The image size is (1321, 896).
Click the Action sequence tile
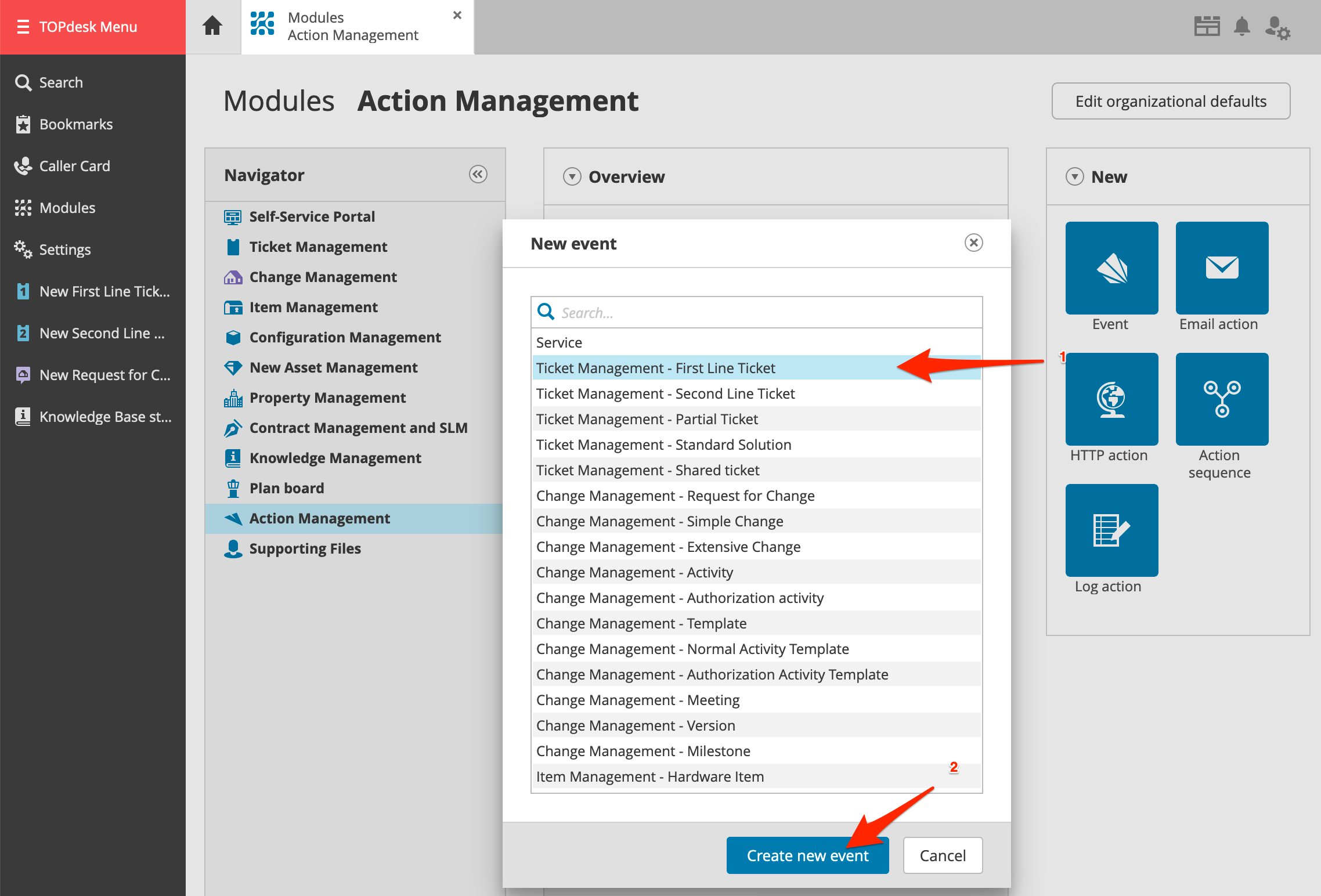[x=1222, y=399]
